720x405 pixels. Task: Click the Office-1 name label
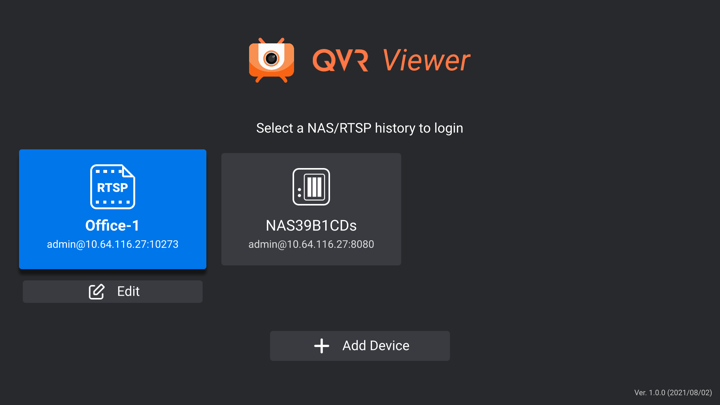(x=112, y=225)
